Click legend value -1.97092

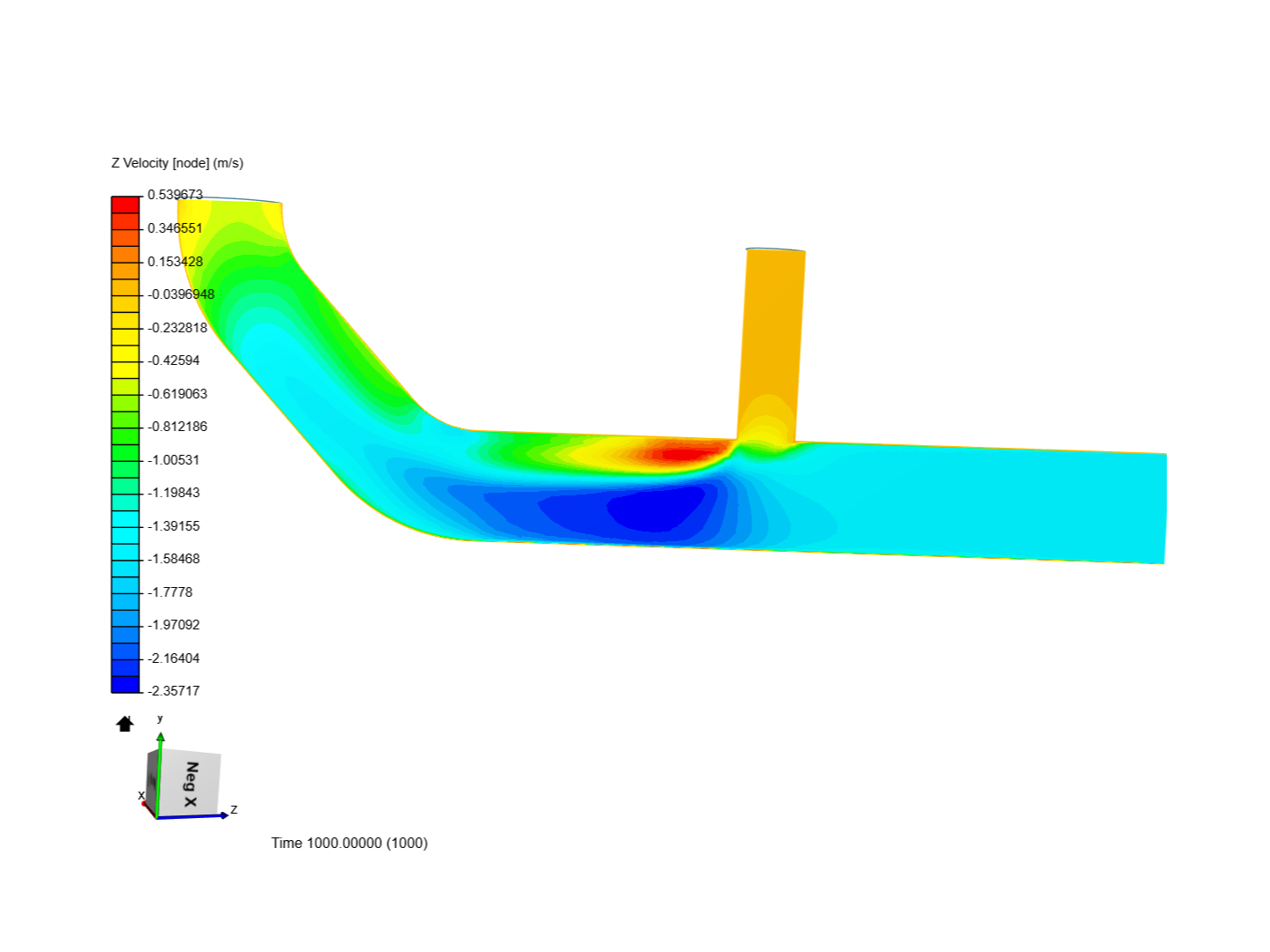(x=174, y=625)
